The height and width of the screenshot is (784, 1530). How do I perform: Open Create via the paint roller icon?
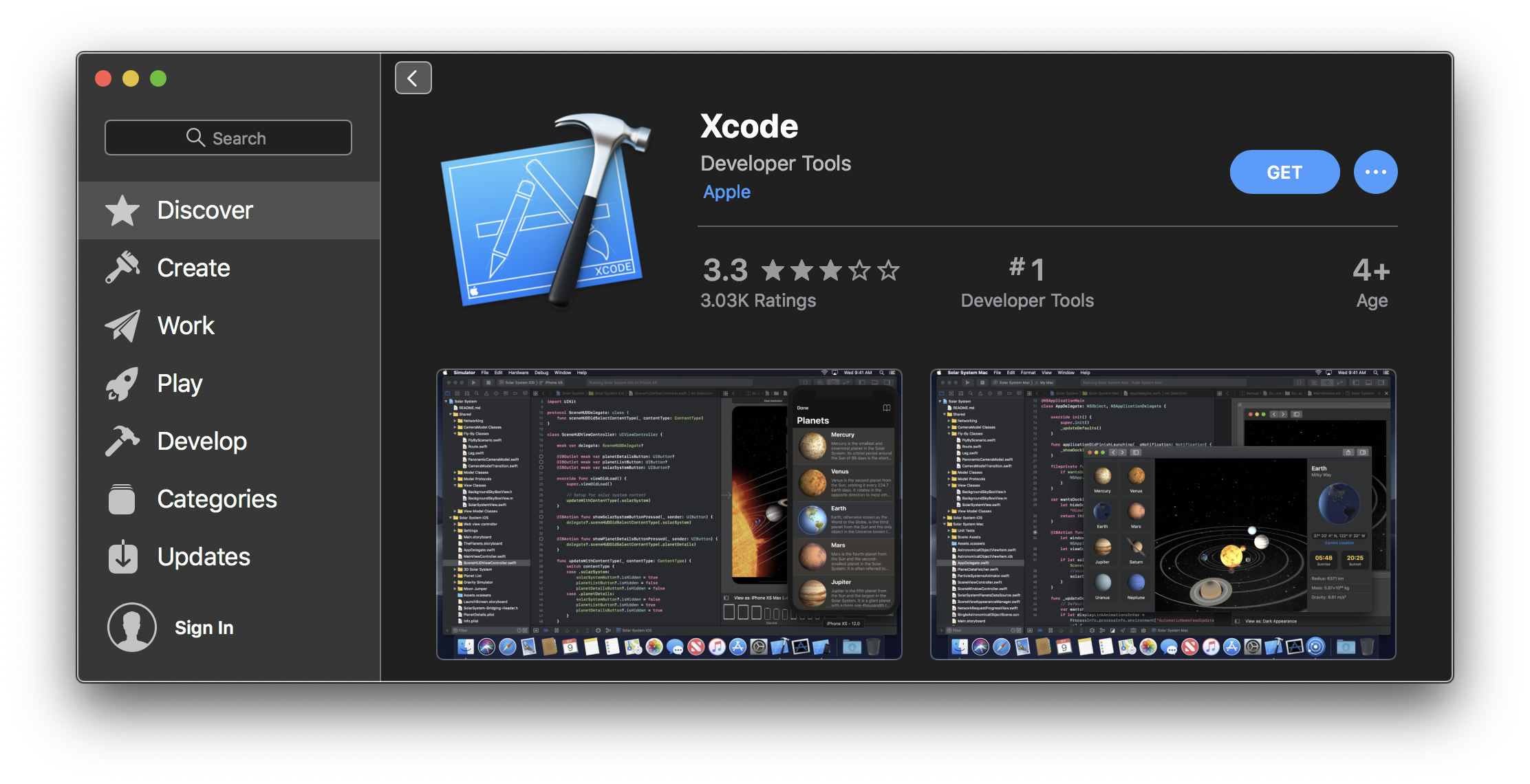click(x=122, y=268)
